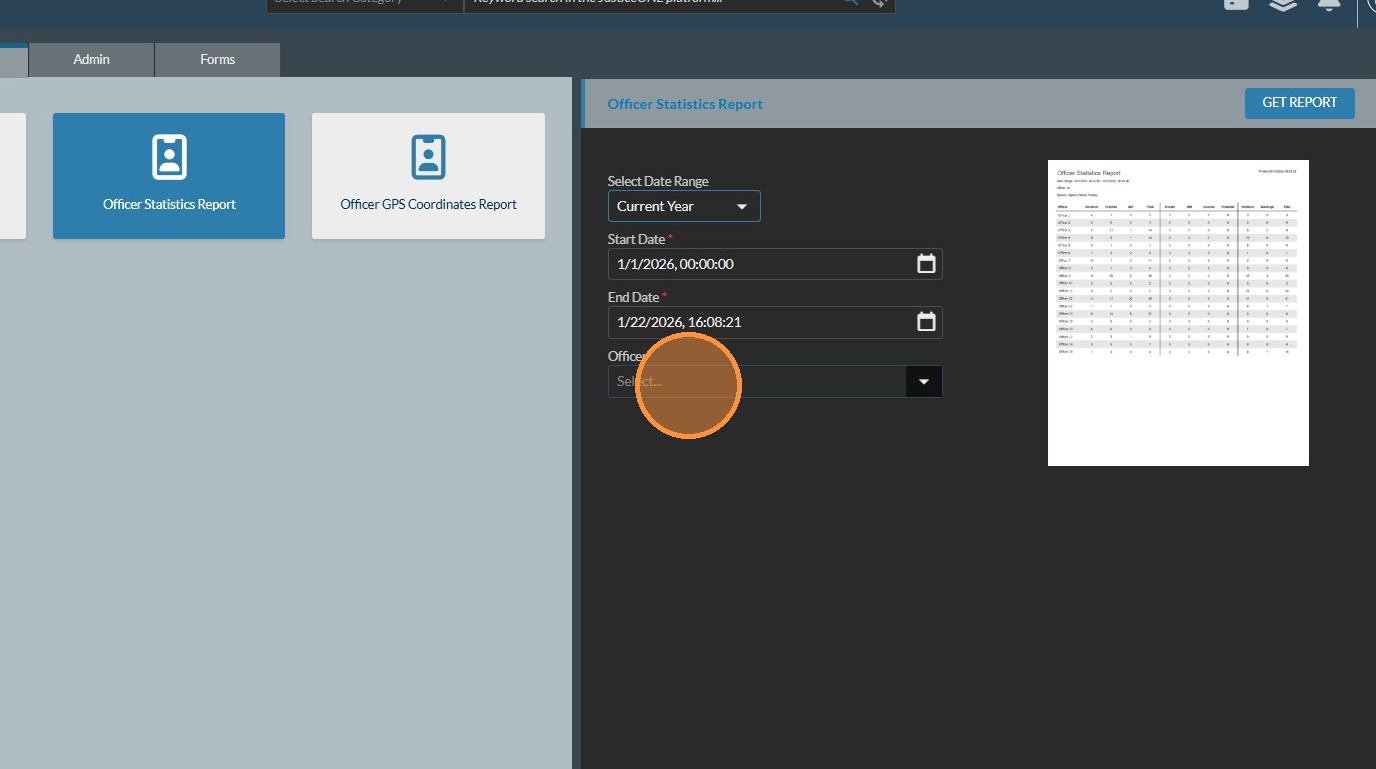Screen dimensions: 1376x769
Task: Click the End Date field showing 1/22/2026
Action: click(775, 322)
